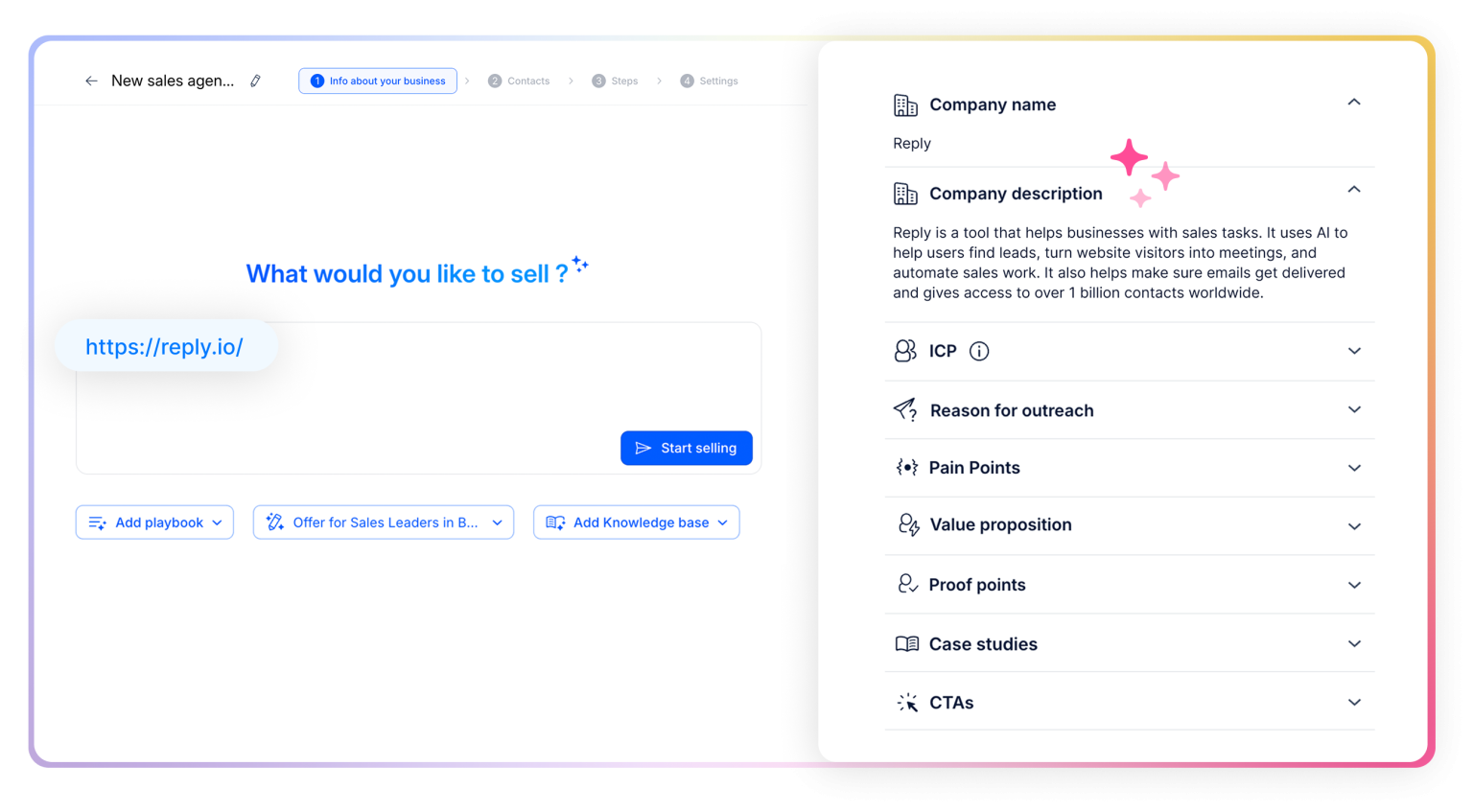Image resolution: width=1473 pixels, height=812 pixels.
Task: Click the ICP people icon
Action: [x=905, y=351]
